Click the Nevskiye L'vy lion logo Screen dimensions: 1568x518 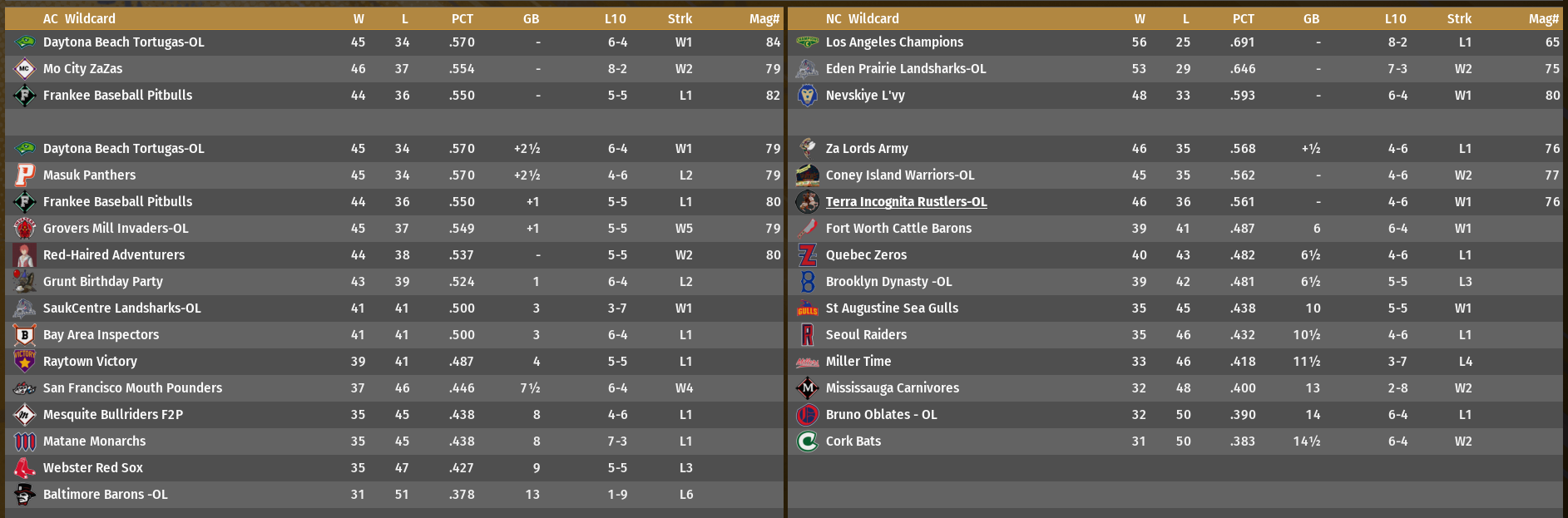click(807, 96)
